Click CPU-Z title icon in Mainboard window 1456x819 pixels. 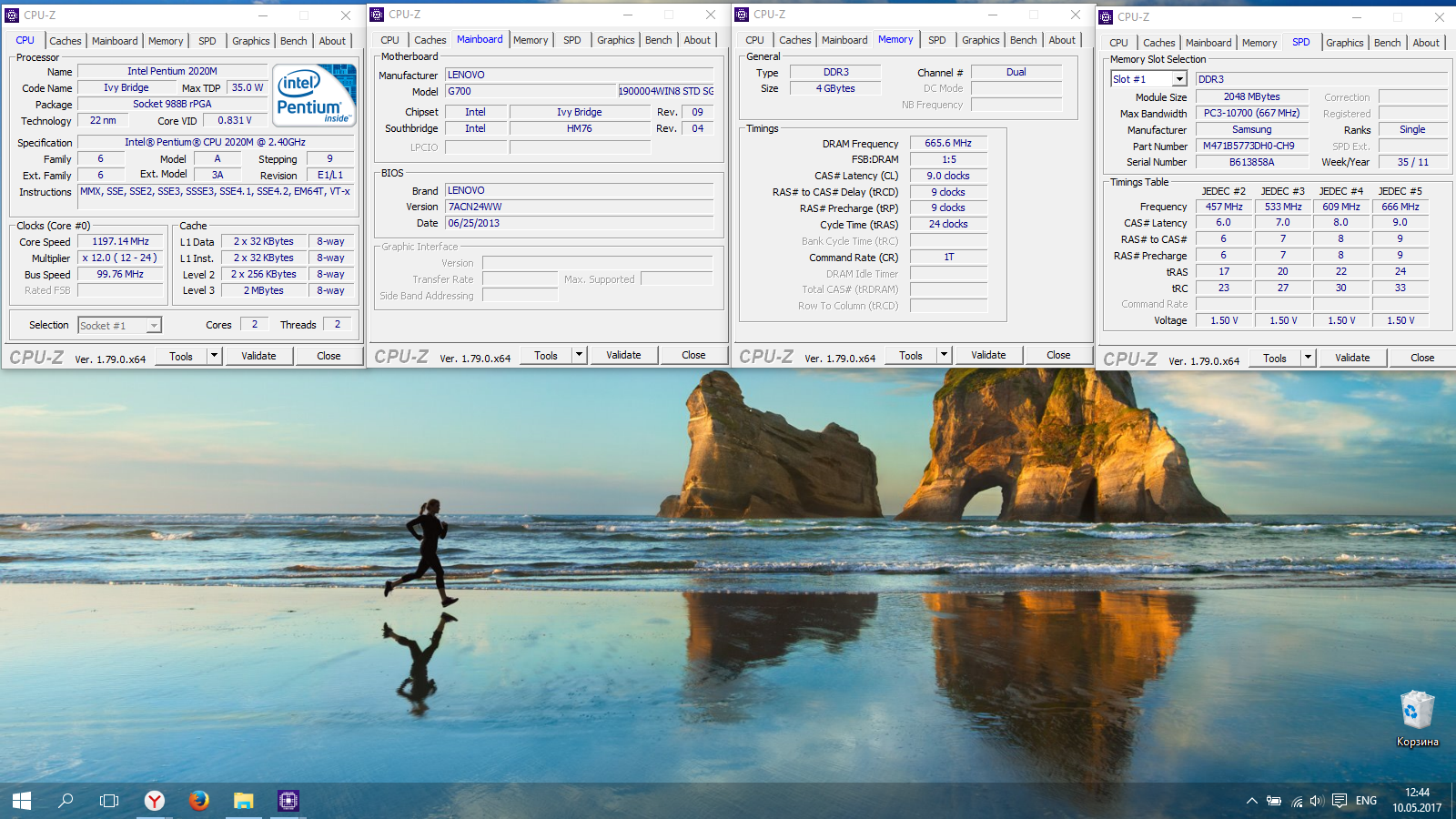click(377, 14)
